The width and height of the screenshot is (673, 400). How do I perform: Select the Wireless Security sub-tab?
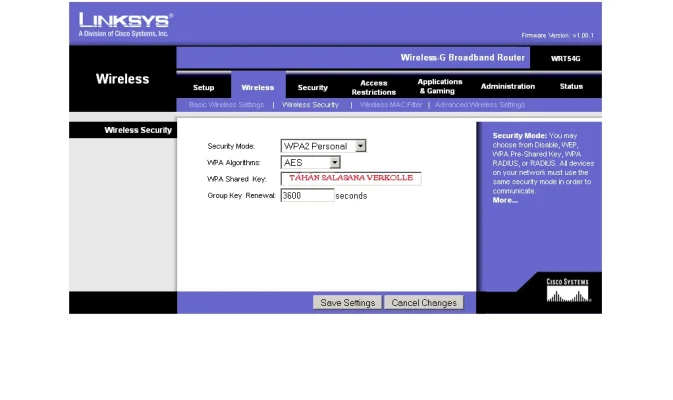(310, 105)
